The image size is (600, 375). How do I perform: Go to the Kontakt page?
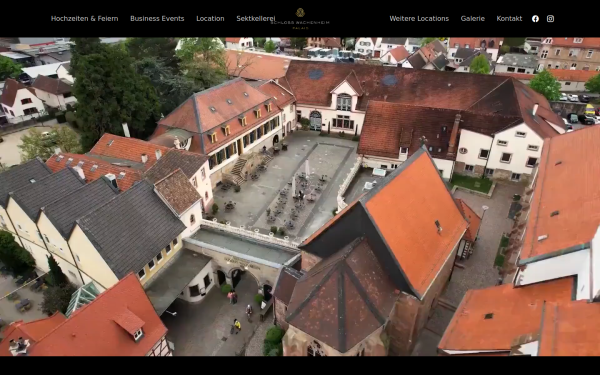[x=509, y=18]
